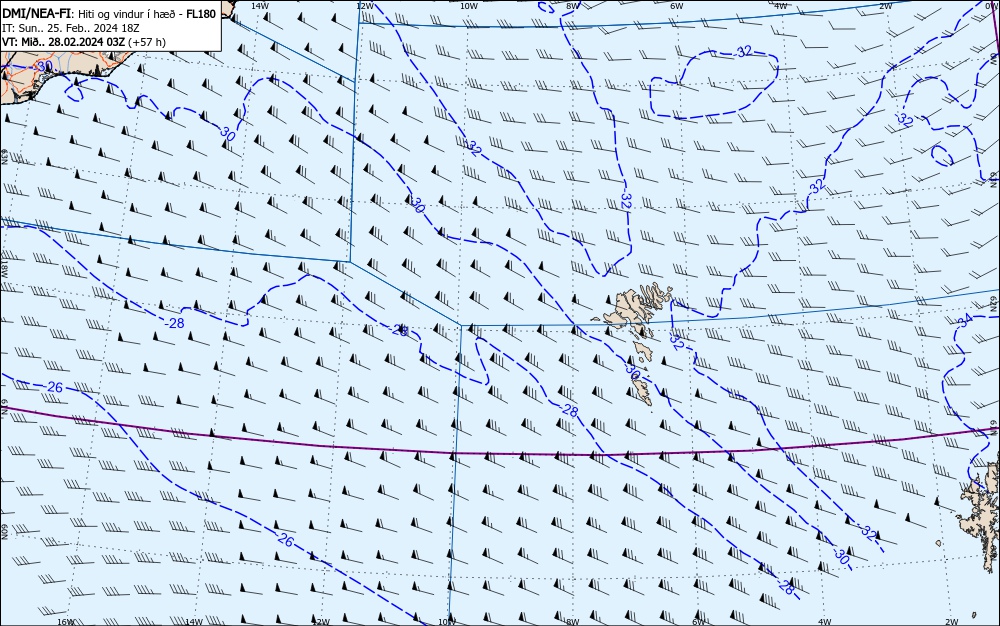
Task: Click the '60N' latitude label on the left edge
Action: tap(4, 532)
